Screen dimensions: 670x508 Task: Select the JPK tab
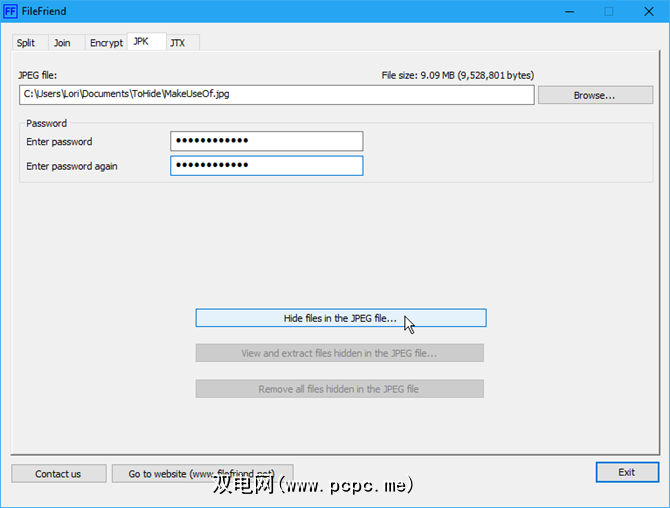click(x=147, y=41)
